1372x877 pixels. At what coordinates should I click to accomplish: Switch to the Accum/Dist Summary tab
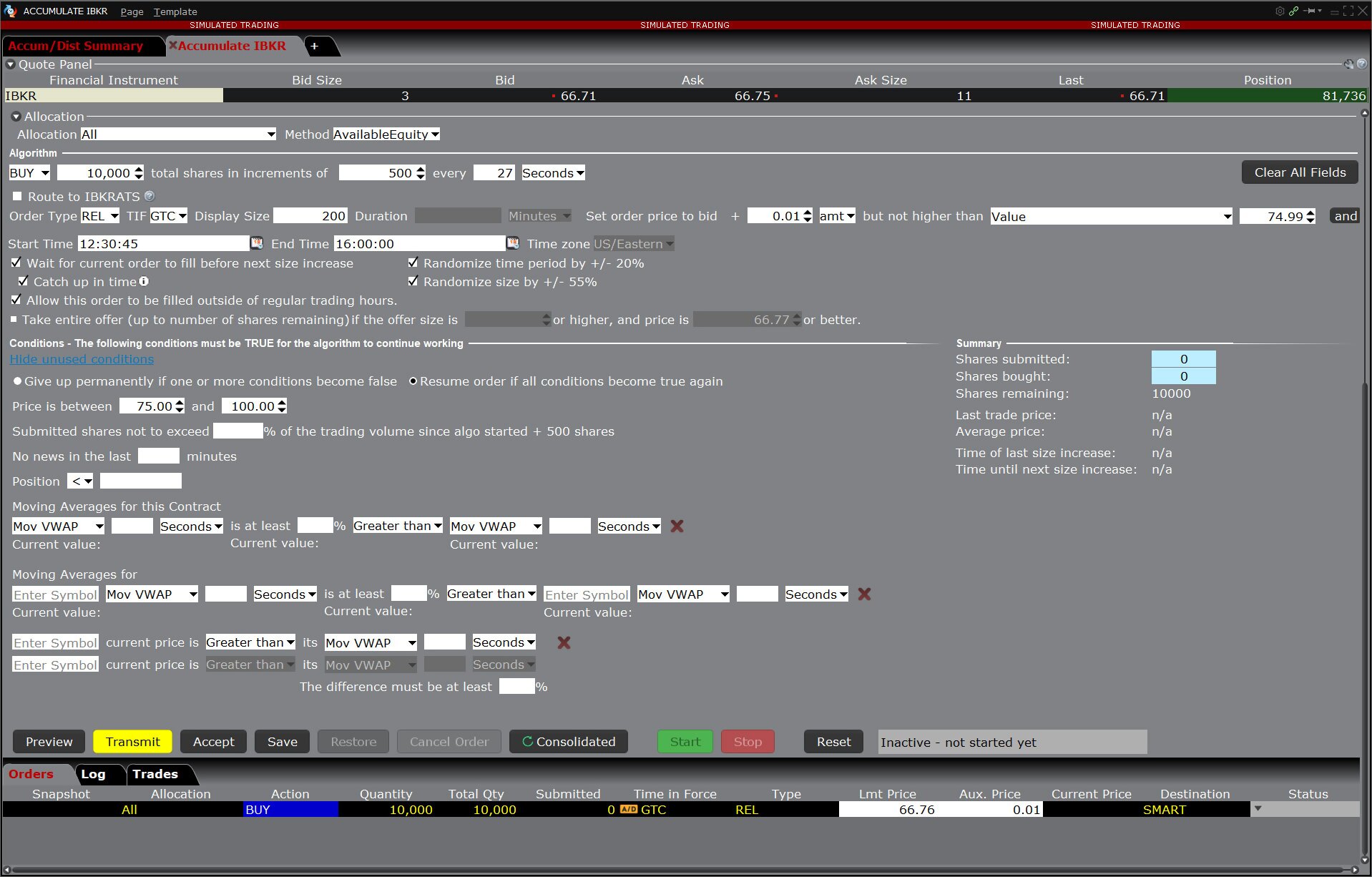[76, 46]
